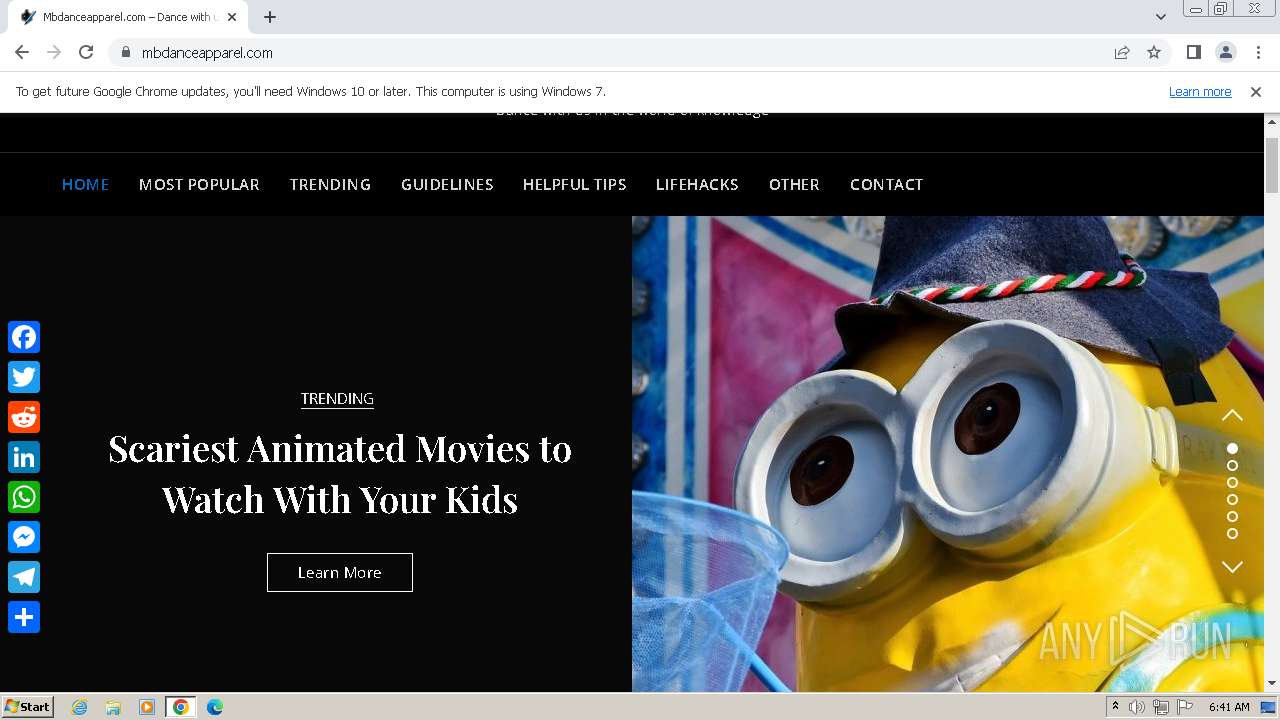Toggle Chrome side panel
1280x720 pixels.
coord(1193,52)
